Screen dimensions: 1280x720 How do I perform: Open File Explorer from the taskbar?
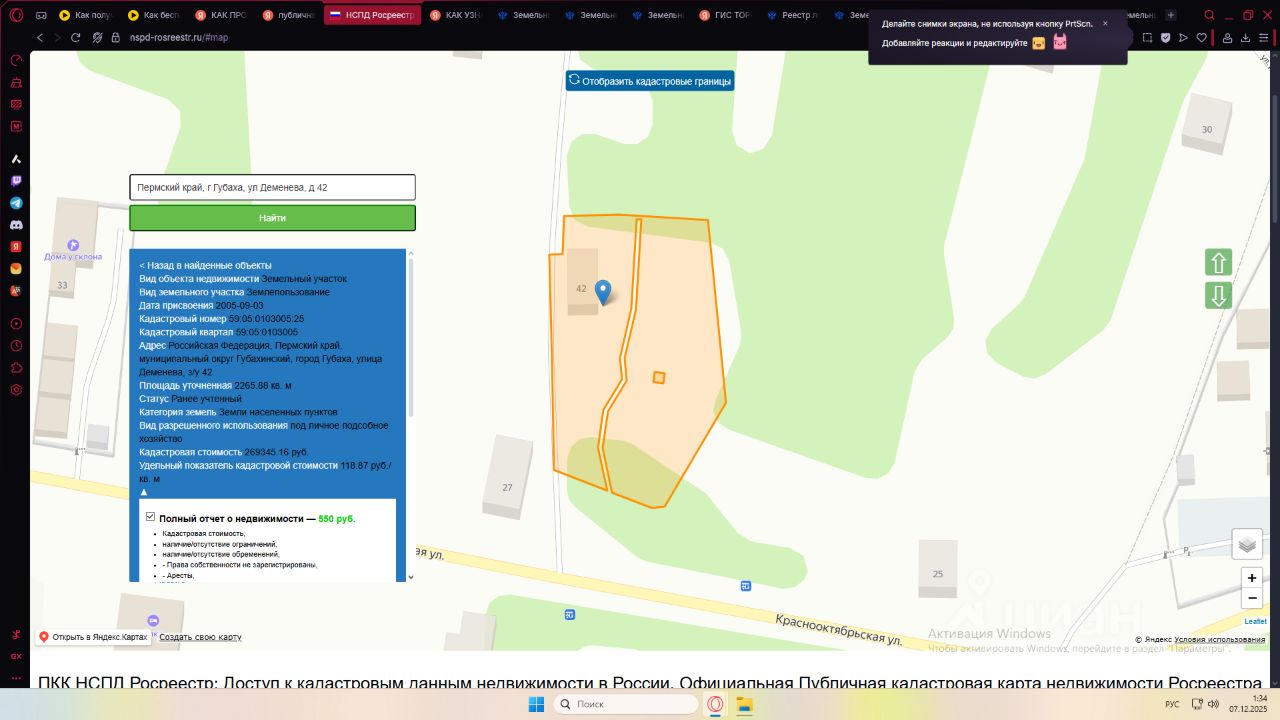coord(744,704)
